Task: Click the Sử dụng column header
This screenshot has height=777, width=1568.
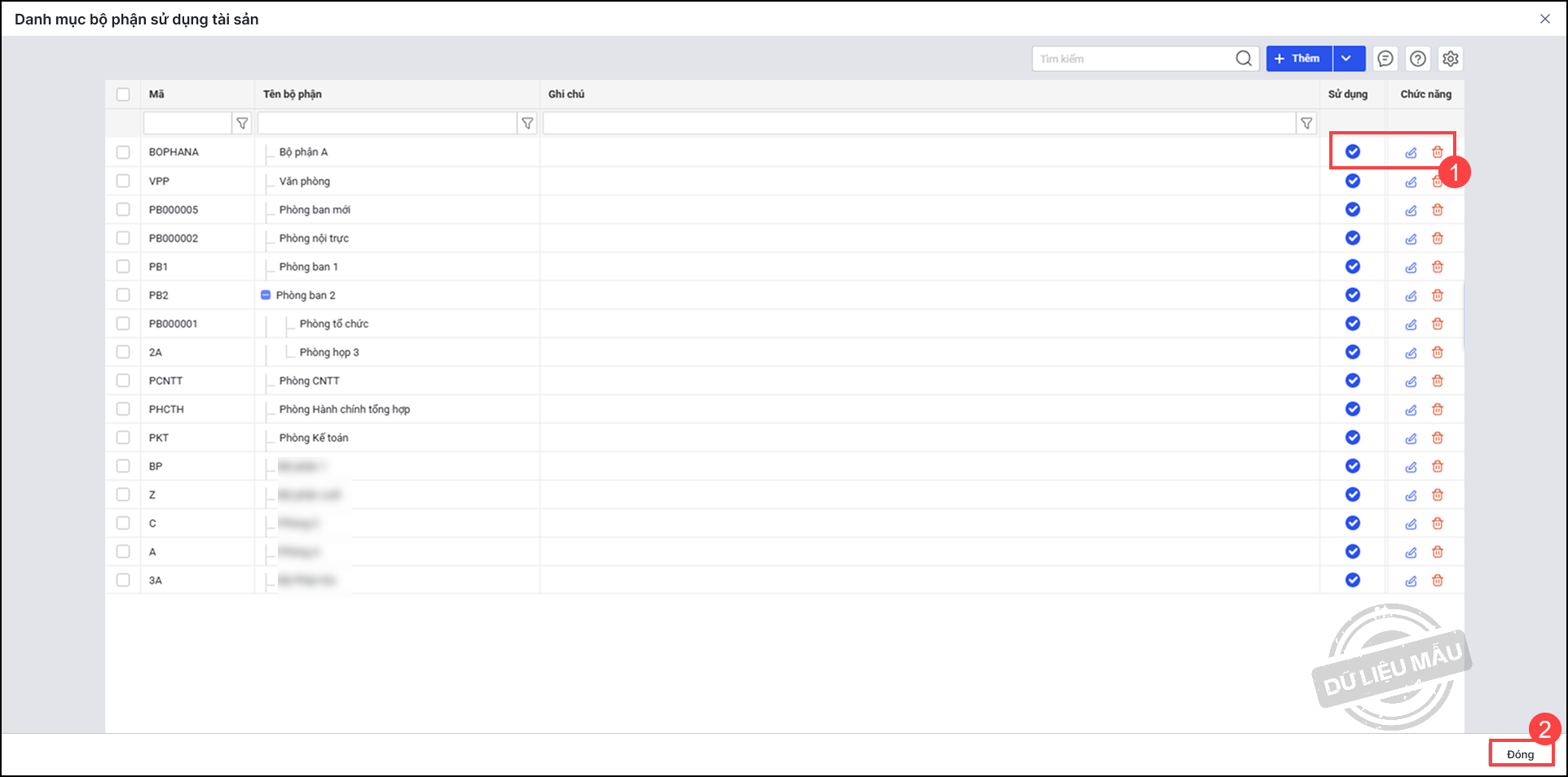Action: coord(1348,94)
